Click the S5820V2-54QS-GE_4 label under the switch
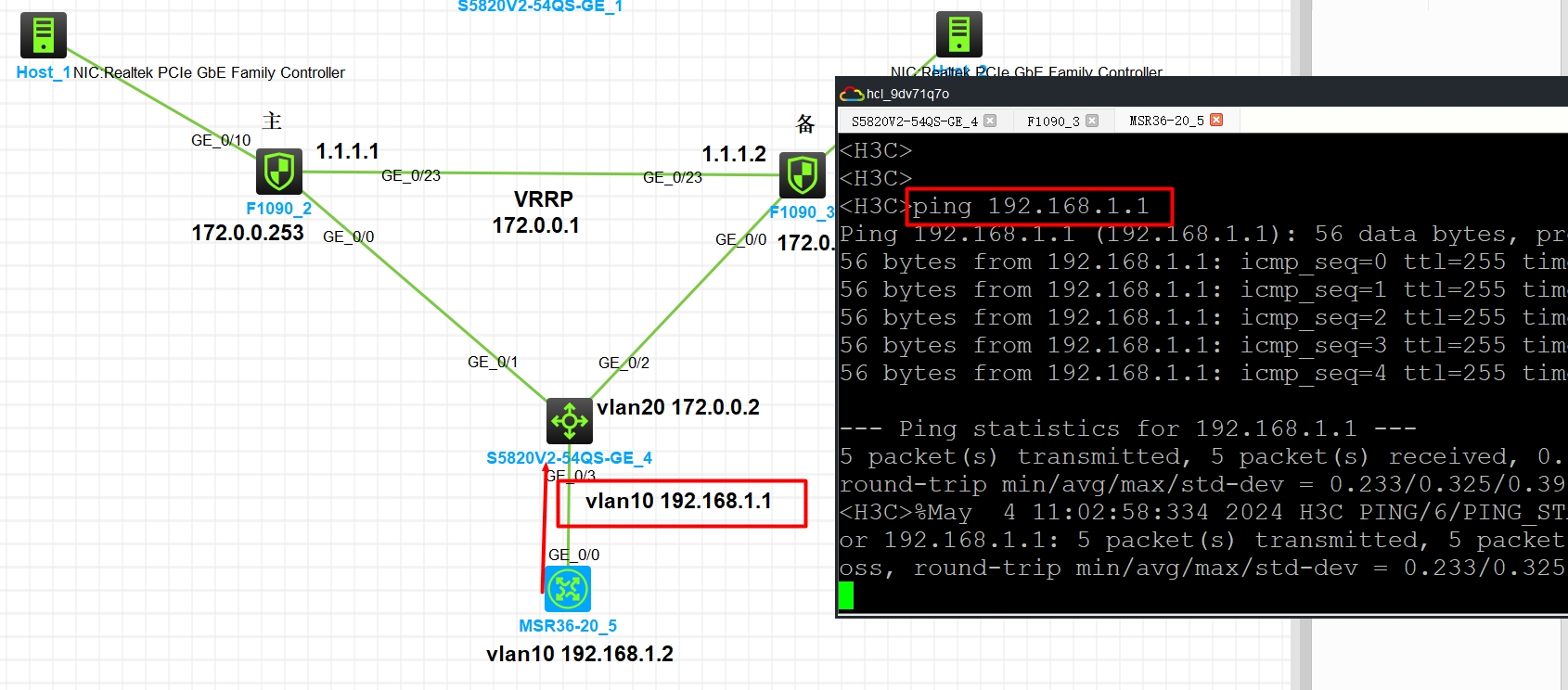The height and width of the screenshot is (690, 1568). point(569,458)
